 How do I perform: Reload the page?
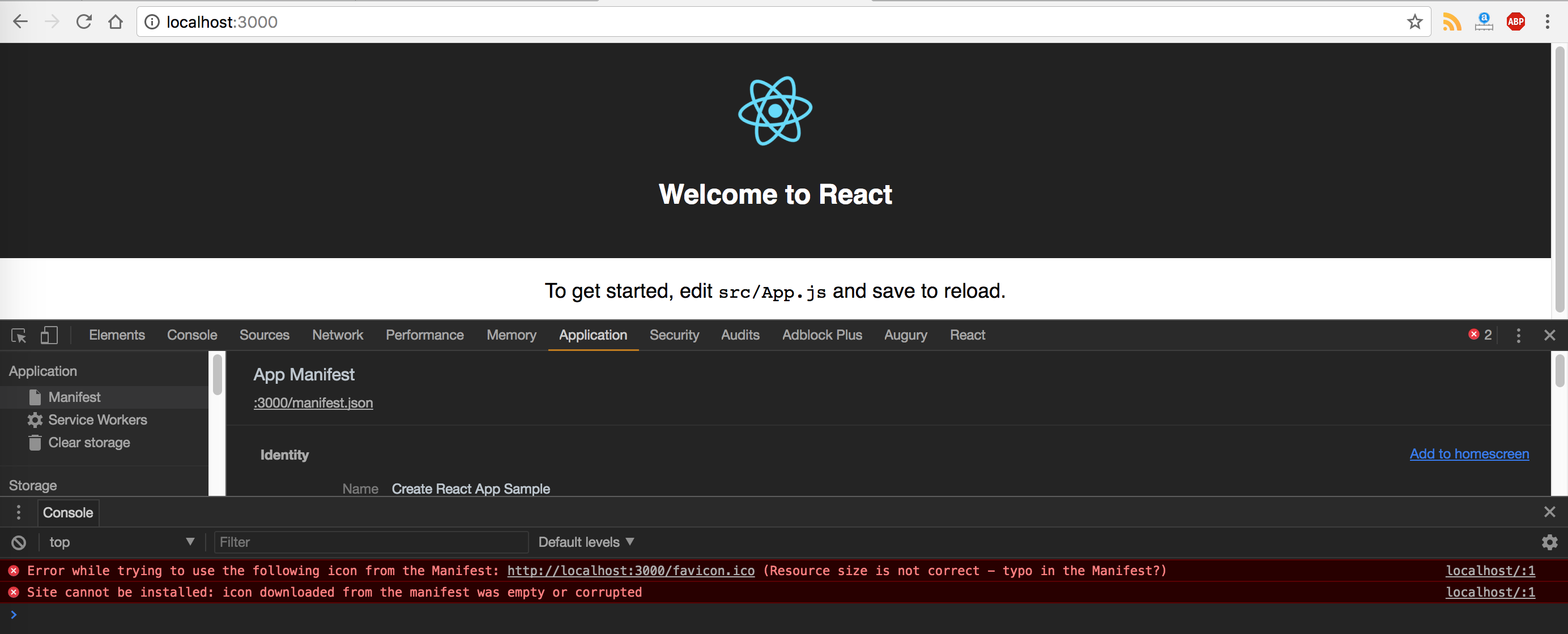(x=84, y=22)
